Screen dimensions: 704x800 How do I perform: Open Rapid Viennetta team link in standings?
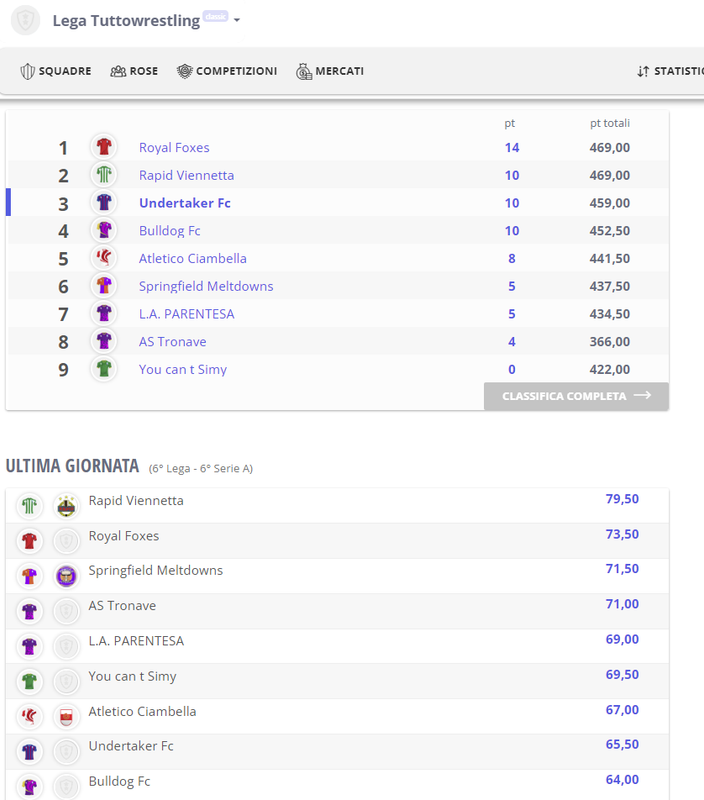tap(186, 175)
